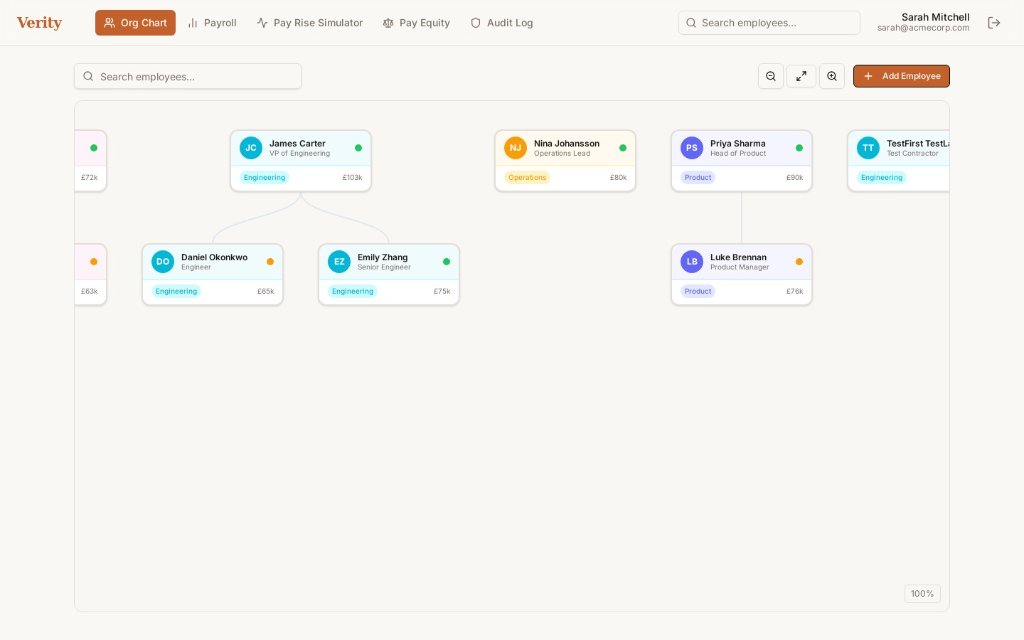Click the LB avatar on Luke Brennan
The width and height of the screenshot is (1024, 640).
692,261
